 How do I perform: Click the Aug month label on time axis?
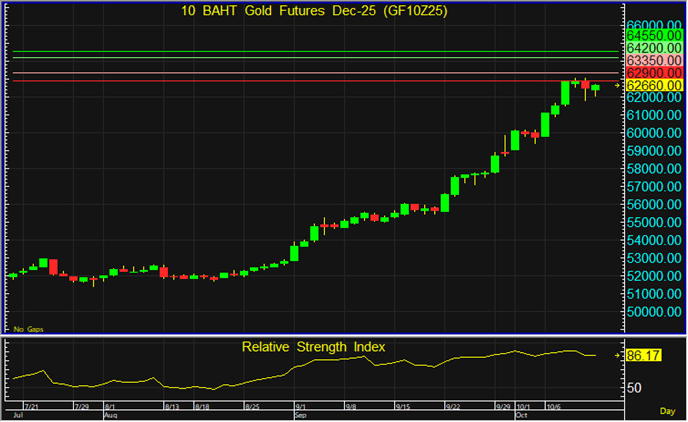click(x=109, y=414)
